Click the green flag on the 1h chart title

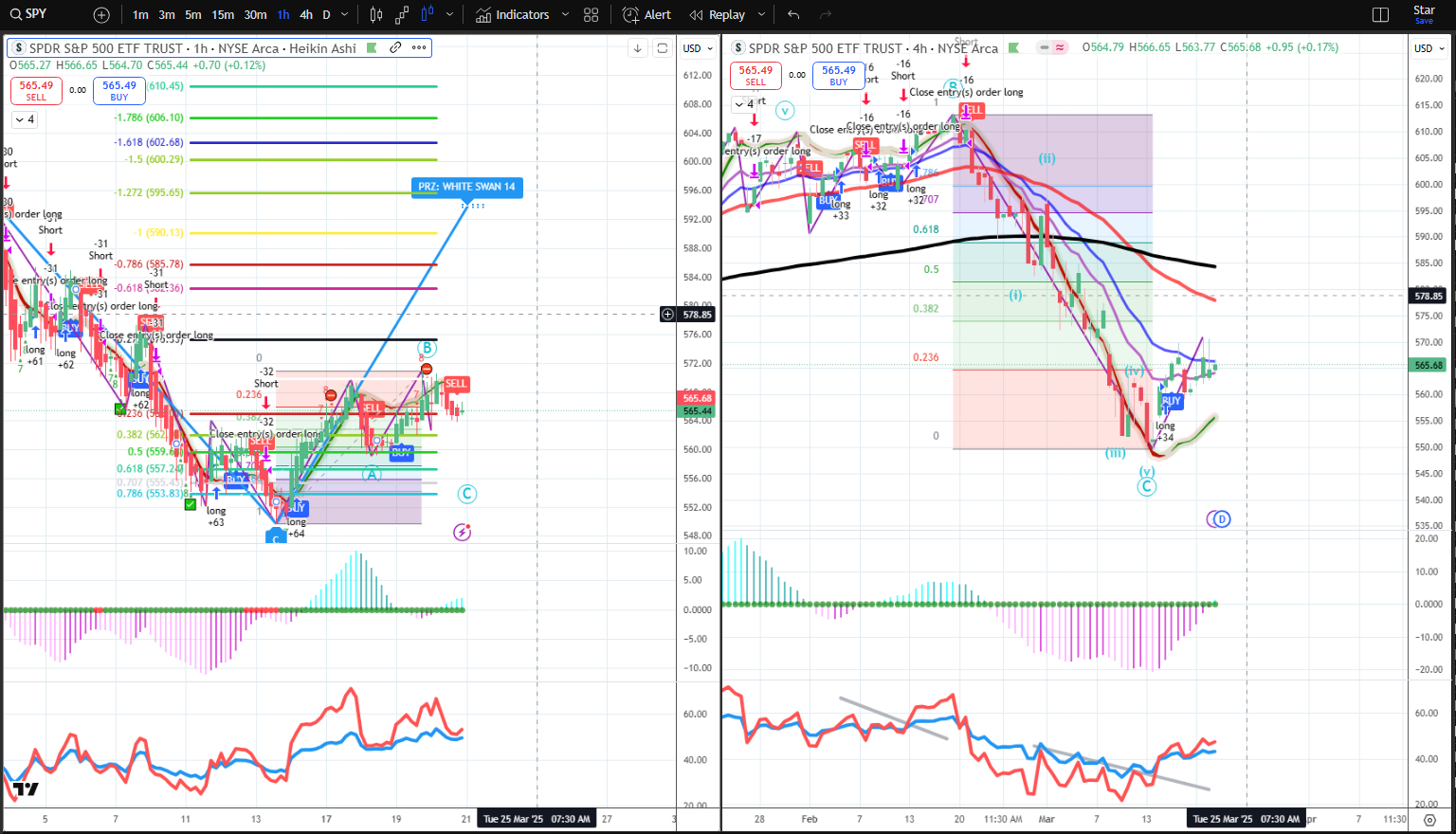(372, 47)
